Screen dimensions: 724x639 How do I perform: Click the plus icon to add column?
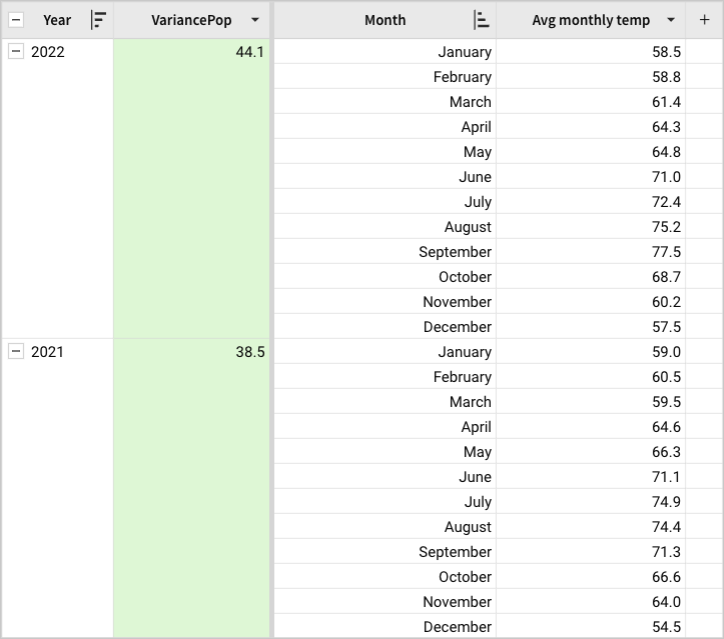[x=704, y=20]
